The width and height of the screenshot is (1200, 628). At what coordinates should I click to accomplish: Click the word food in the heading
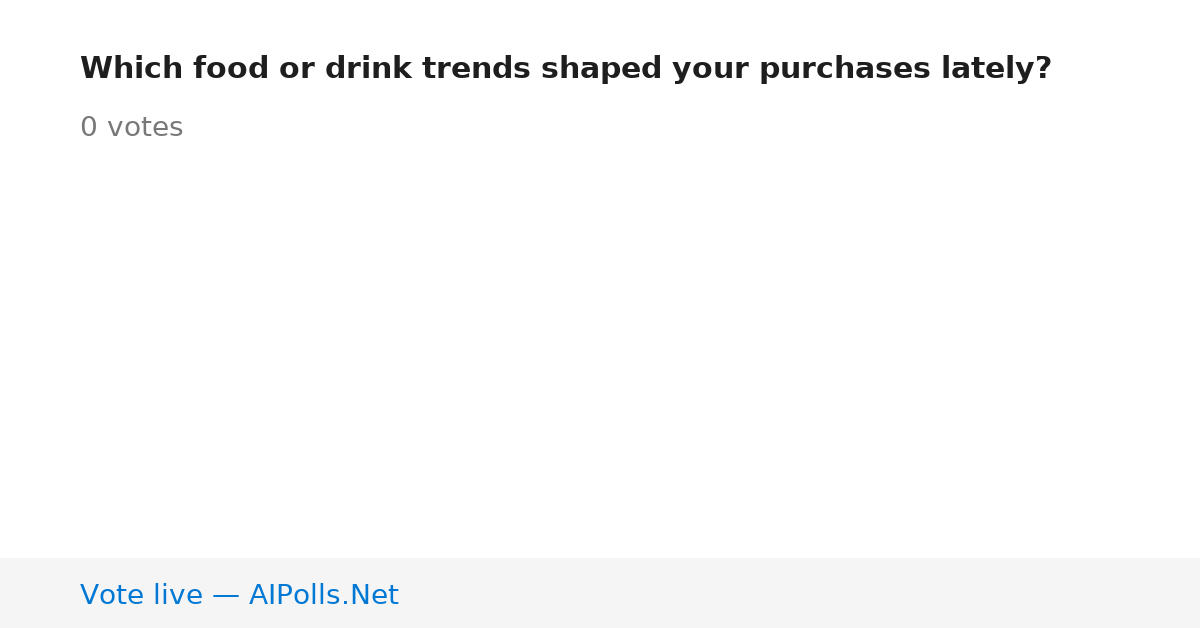pyautogui.click(x=225, y=69)
